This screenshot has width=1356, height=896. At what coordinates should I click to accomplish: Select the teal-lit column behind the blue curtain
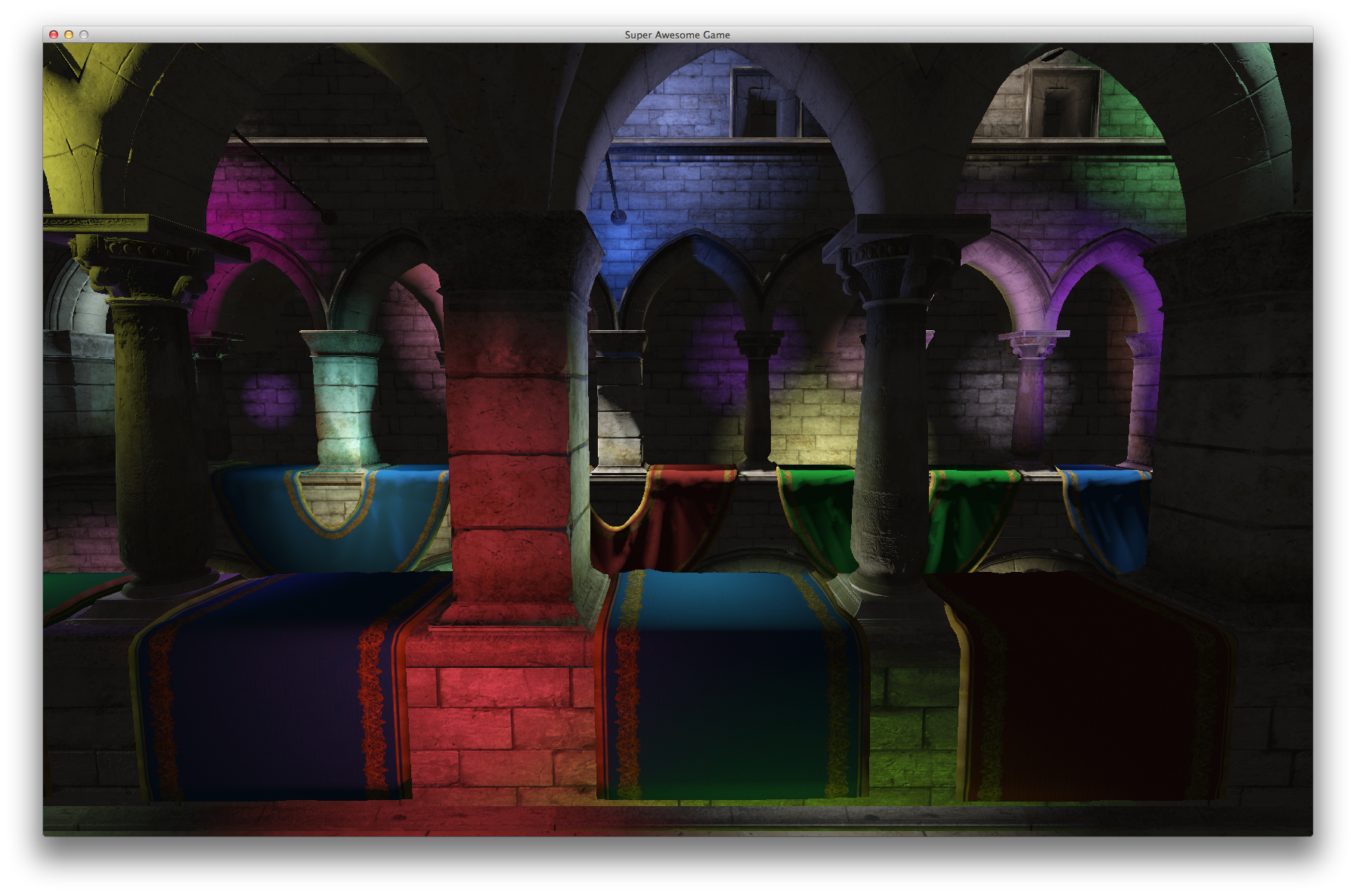(x=345, y=400)
